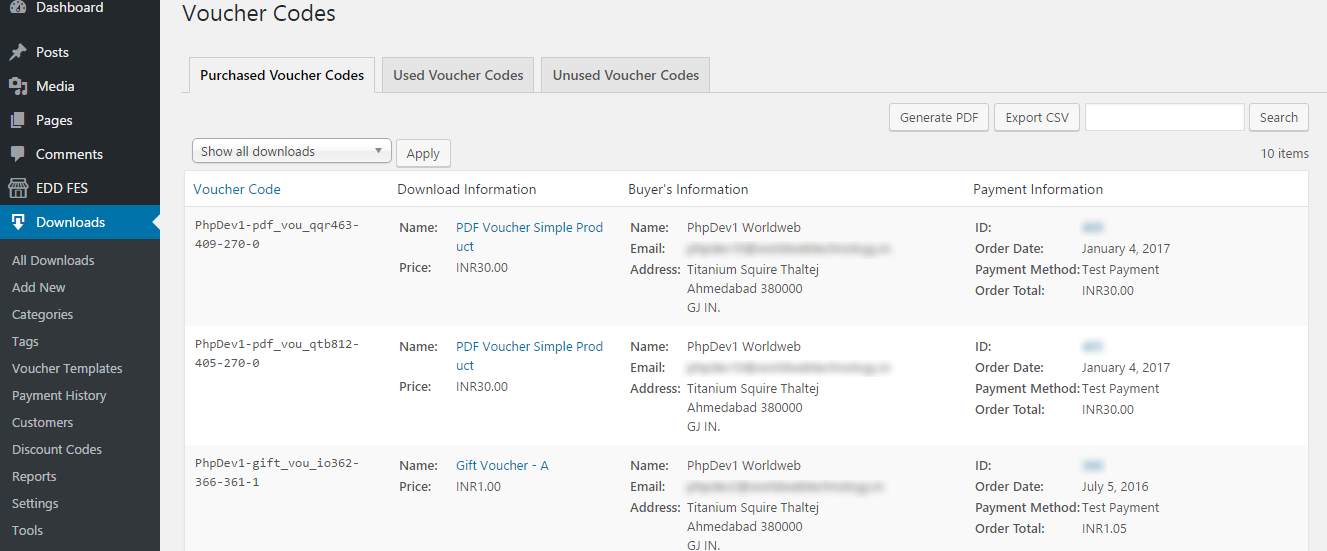Screen dimensions: 1327x551
Task: Sort by the Voucher Code column header
Action: 237,189
